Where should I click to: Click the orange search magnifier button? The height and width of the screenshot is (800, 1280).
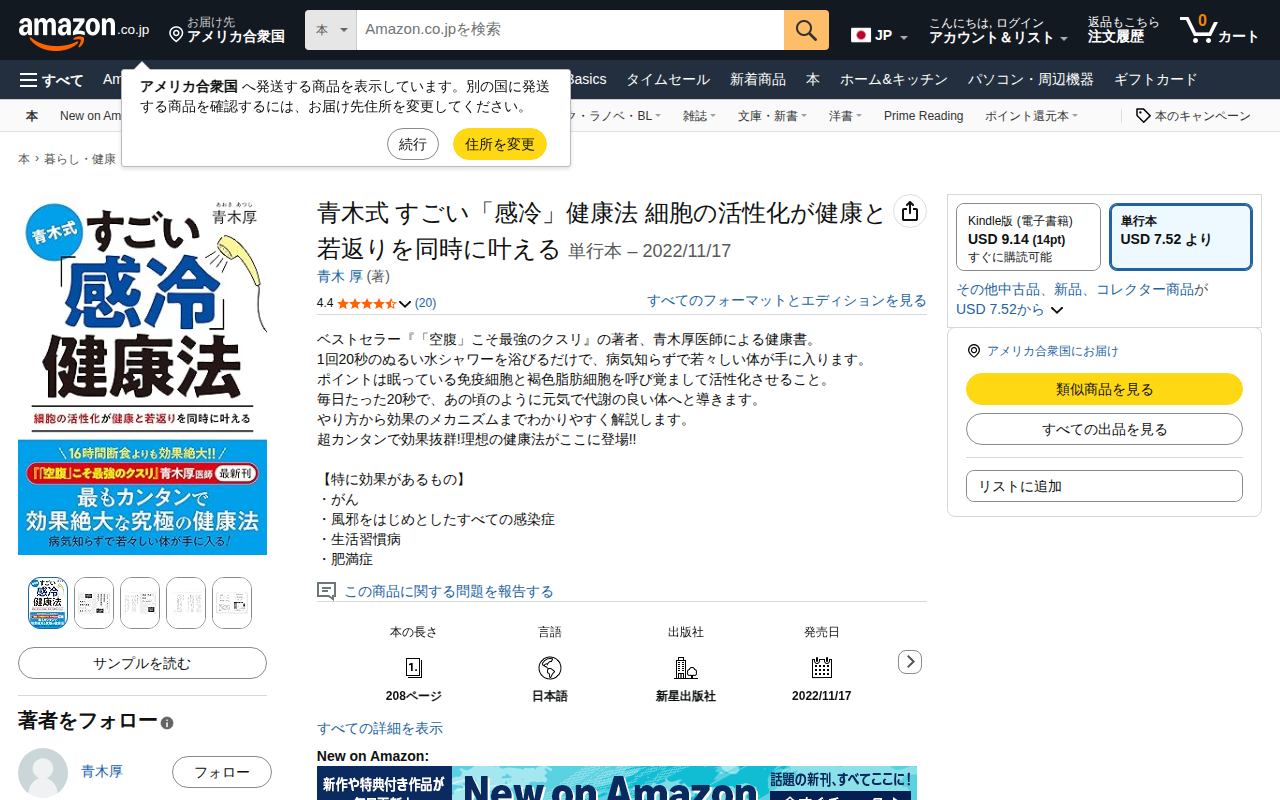[806, 30]
